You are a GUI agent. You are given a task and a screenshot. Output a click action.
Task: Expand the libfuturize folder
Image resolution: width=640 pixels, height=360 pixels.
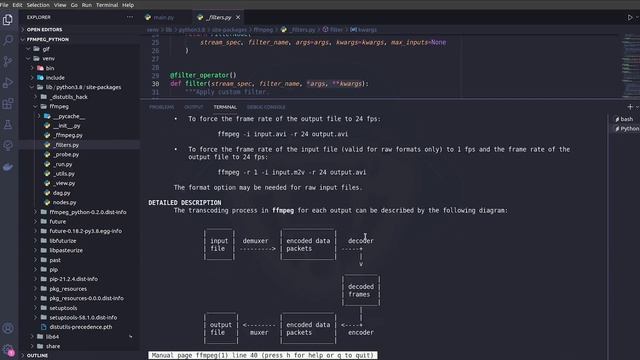80,241
